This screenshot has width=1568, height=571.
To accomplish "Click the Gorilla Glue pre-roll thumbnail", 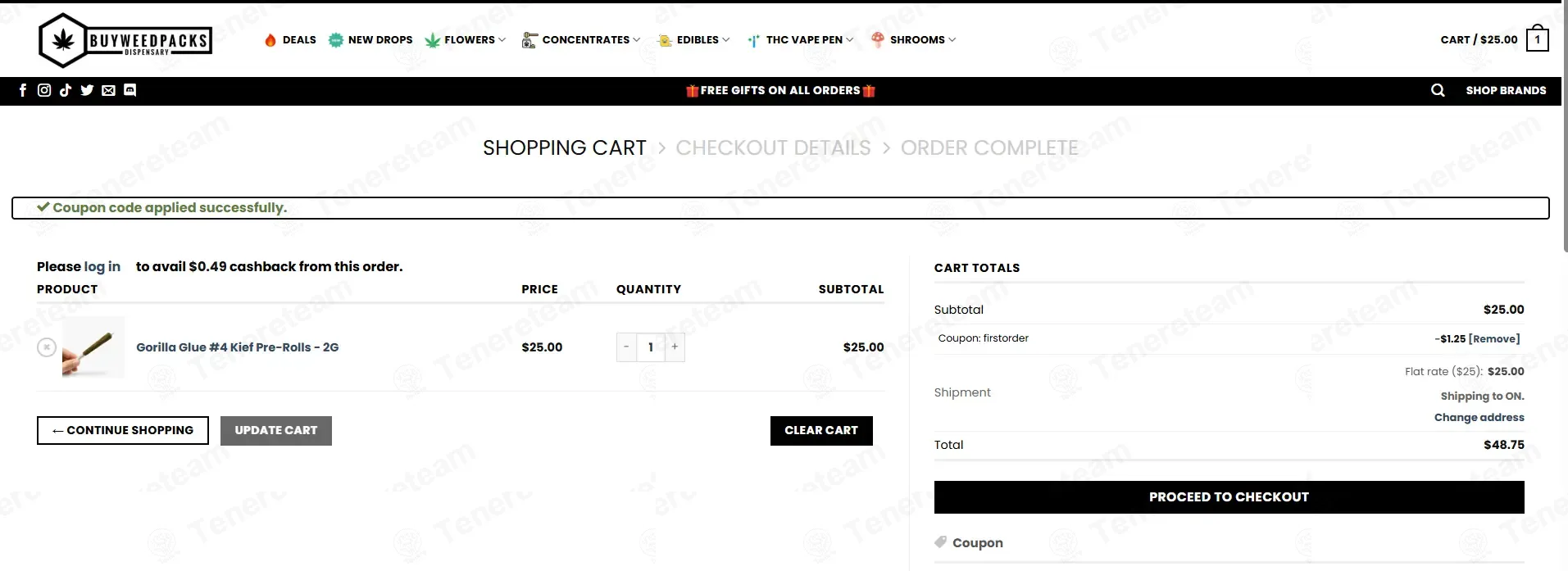I will pos(93,347).
